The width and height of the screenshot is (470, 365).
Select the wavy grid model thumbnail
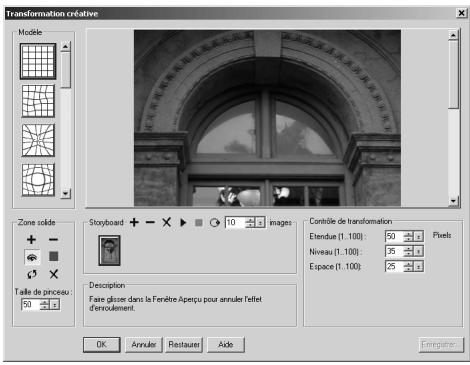[38, 101]
